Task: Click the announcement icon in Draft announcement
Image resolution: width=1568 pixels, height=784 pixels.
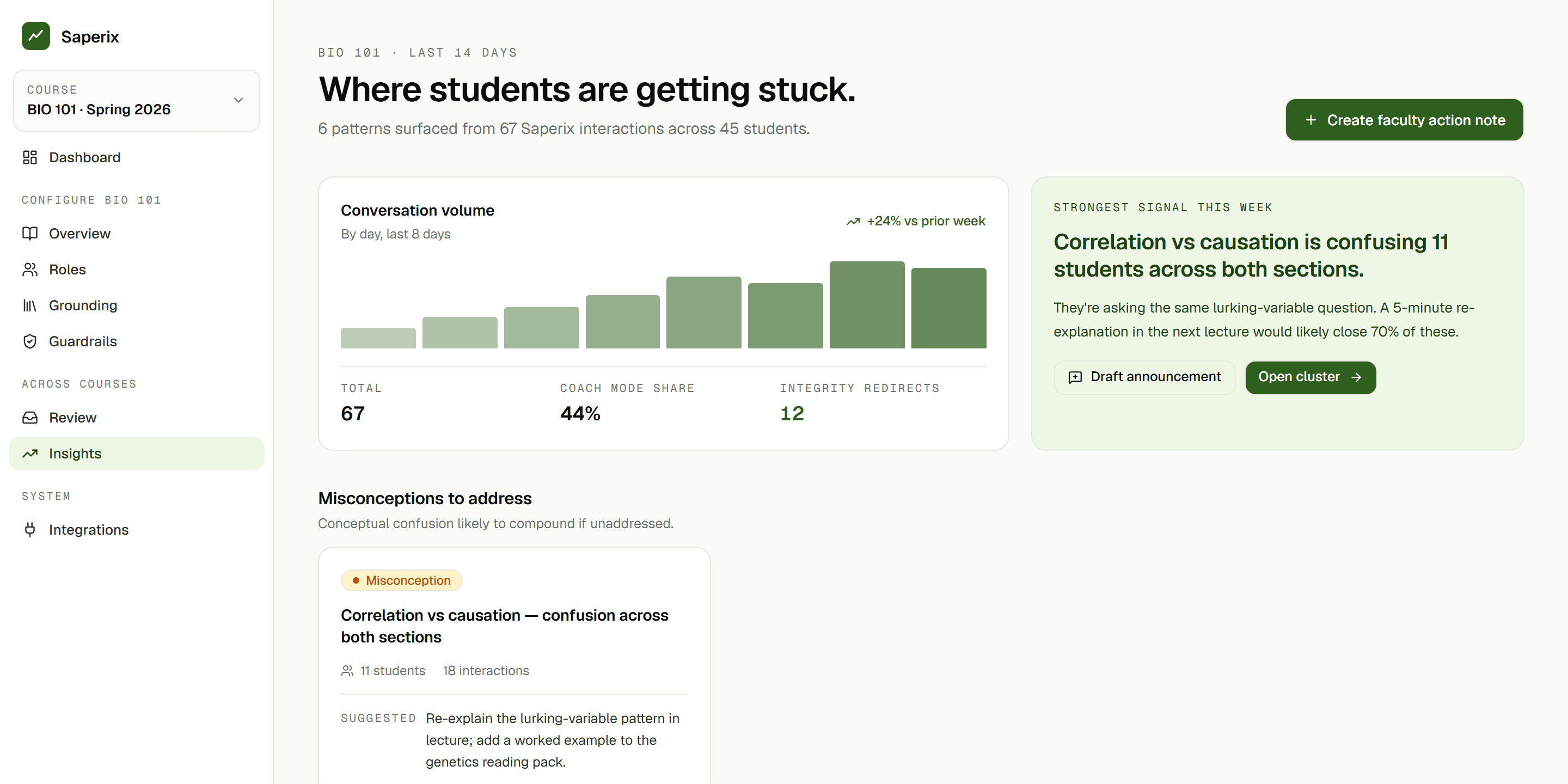Action: coord(1076,377)
